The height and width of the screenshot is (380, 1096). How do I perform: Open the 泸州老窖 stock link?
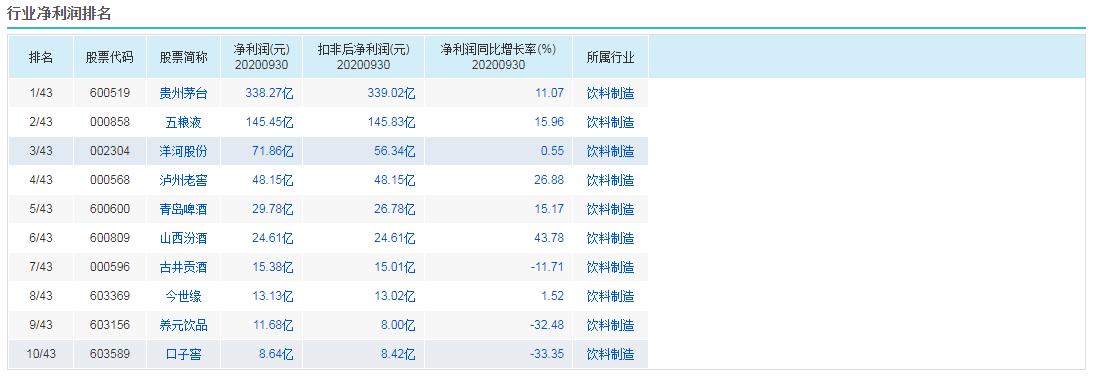click(x=183, y=180)
